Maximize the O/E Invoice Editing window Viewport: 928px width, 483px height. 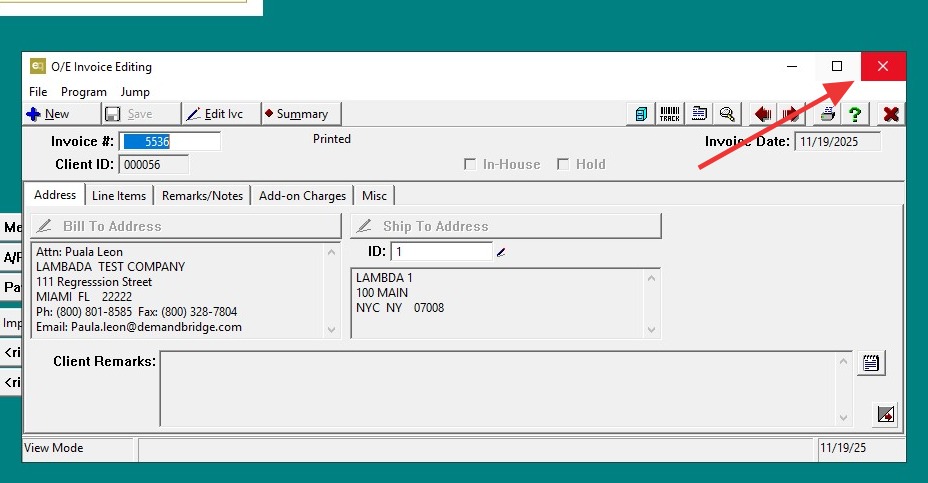click(x=837, y=66)
